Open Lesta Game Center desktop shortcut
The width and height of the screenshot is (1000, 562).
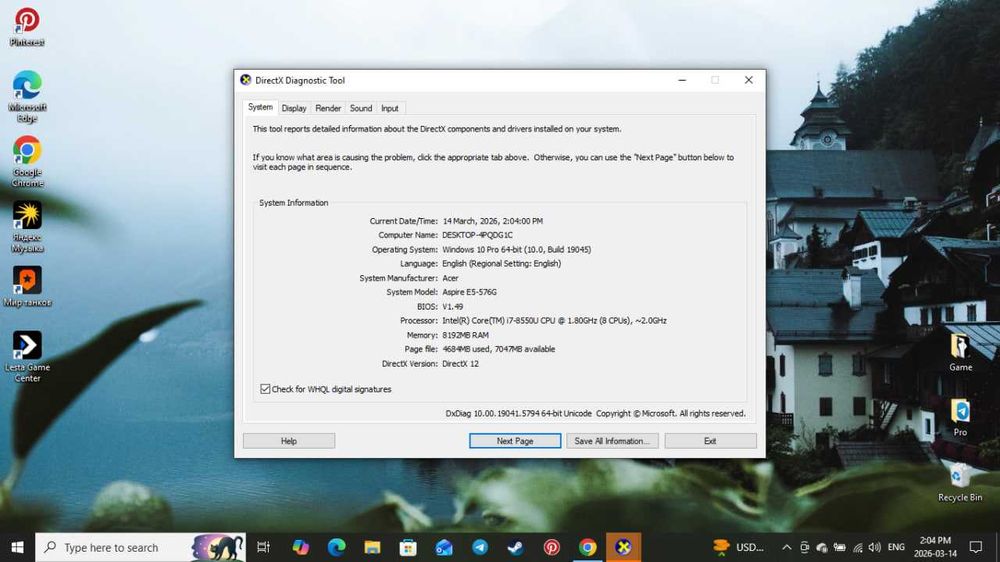click(27, 356)
